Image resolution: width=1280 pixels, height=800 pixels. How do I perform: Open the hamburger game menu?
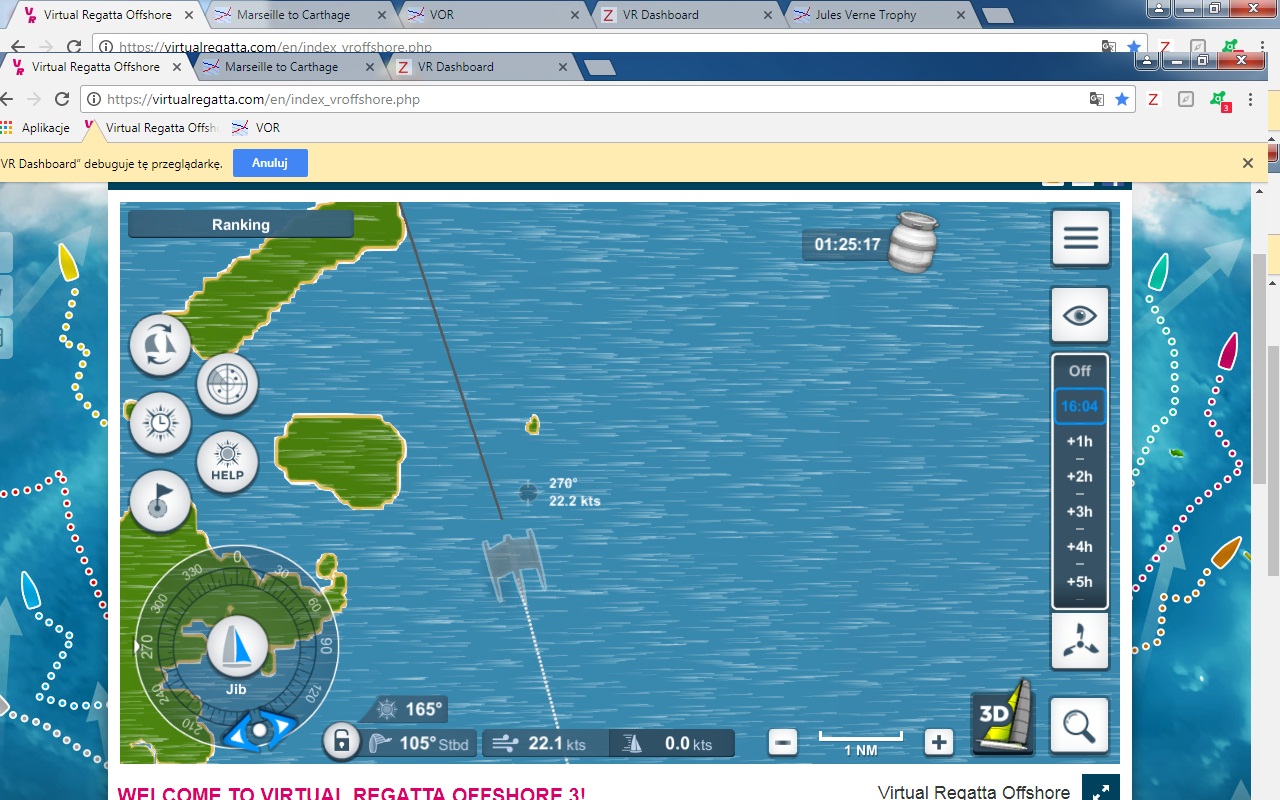(x=1080, y=238)
